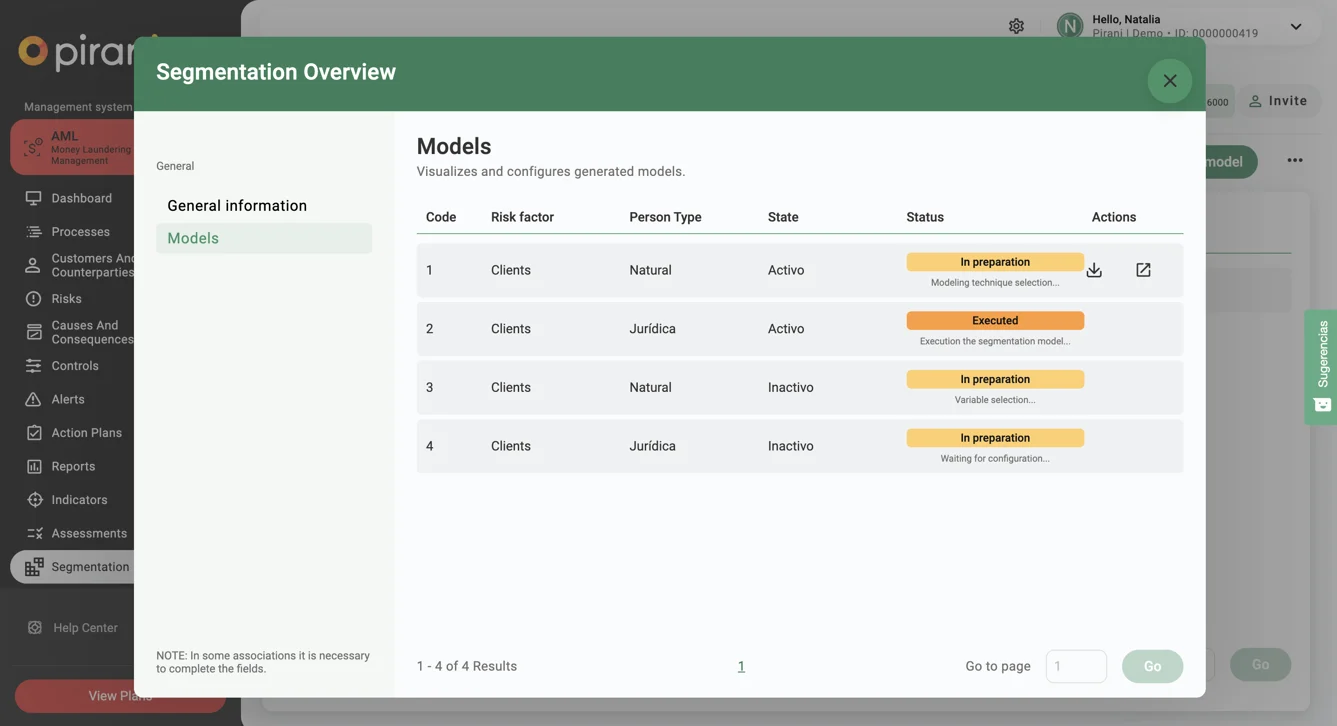
Task: Click the three-dot more options menu
Action: pos(1294,161)
